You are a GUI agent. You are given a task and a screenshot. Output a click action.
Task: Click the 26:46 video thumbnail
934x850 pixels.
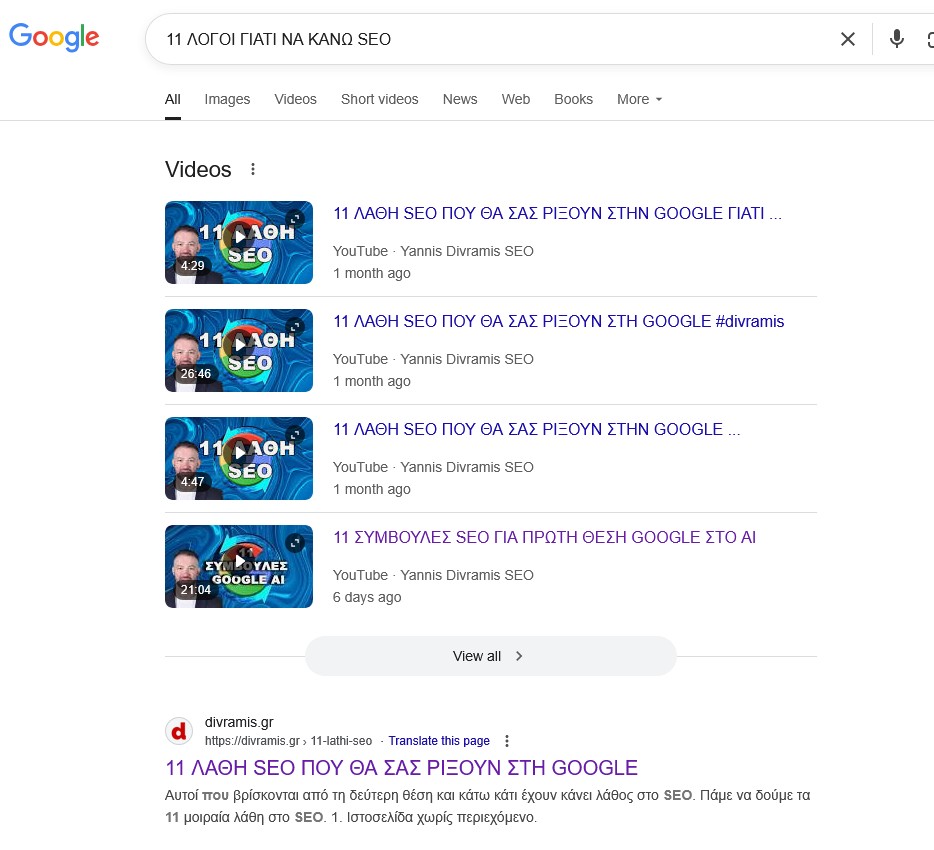pos(238,350)
